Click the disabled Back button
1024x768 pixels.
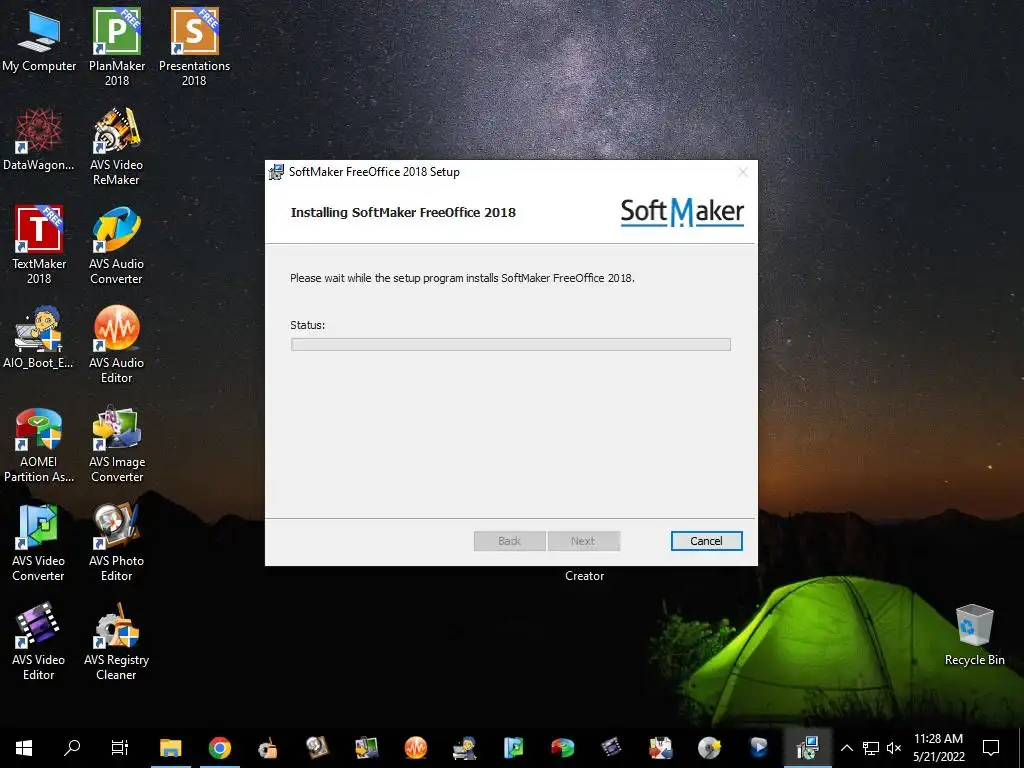(x=509, y=541)
